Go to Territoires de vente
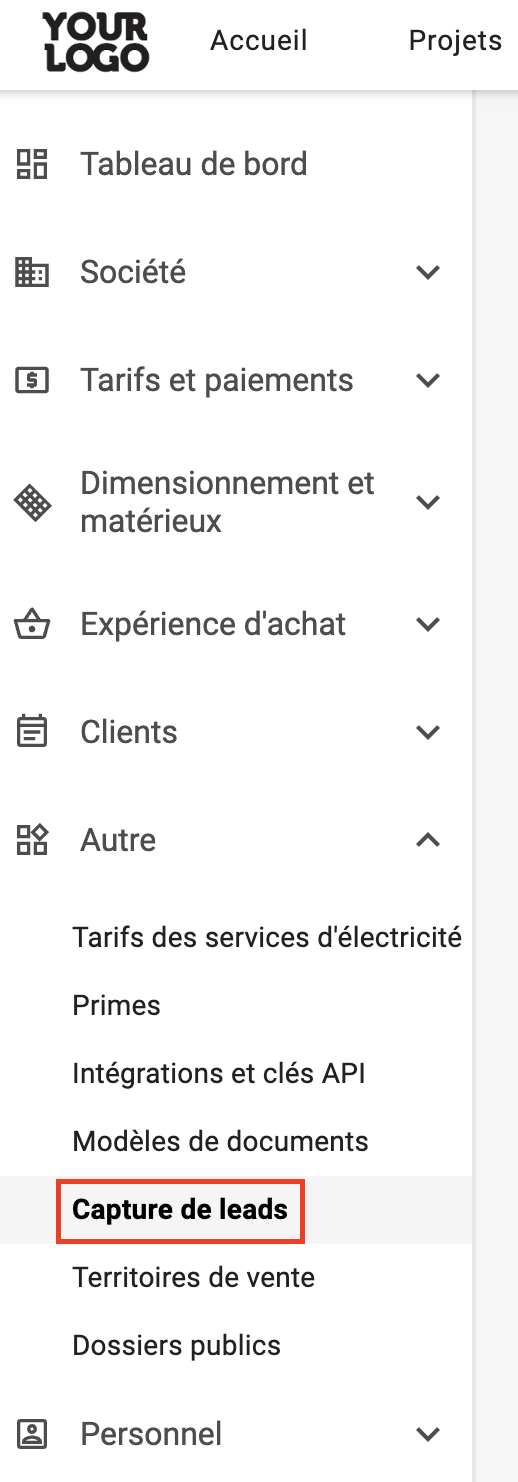 click(x=194, y=1277)
